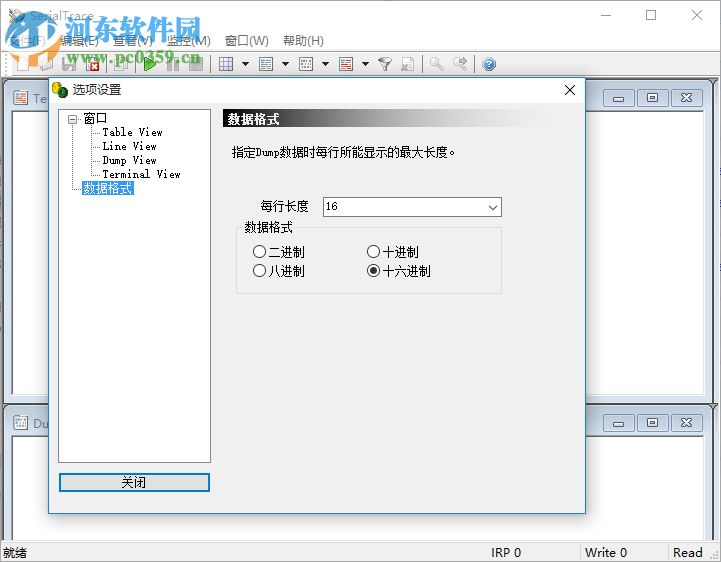Click the Find magnifier toolbar icon
Screen dimensions: 721x562
point(437,64)
